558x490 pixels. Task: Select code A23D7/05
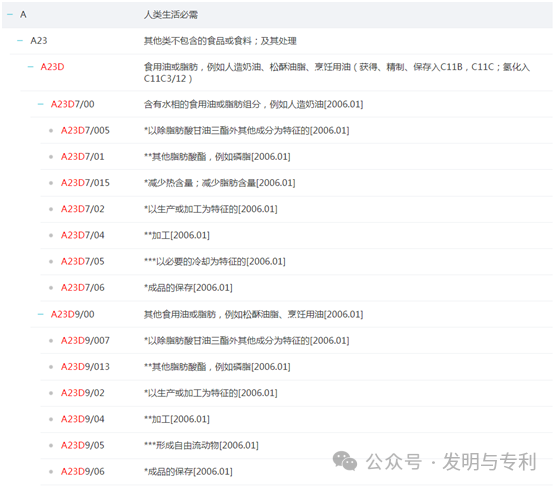(x=83, y=262)
